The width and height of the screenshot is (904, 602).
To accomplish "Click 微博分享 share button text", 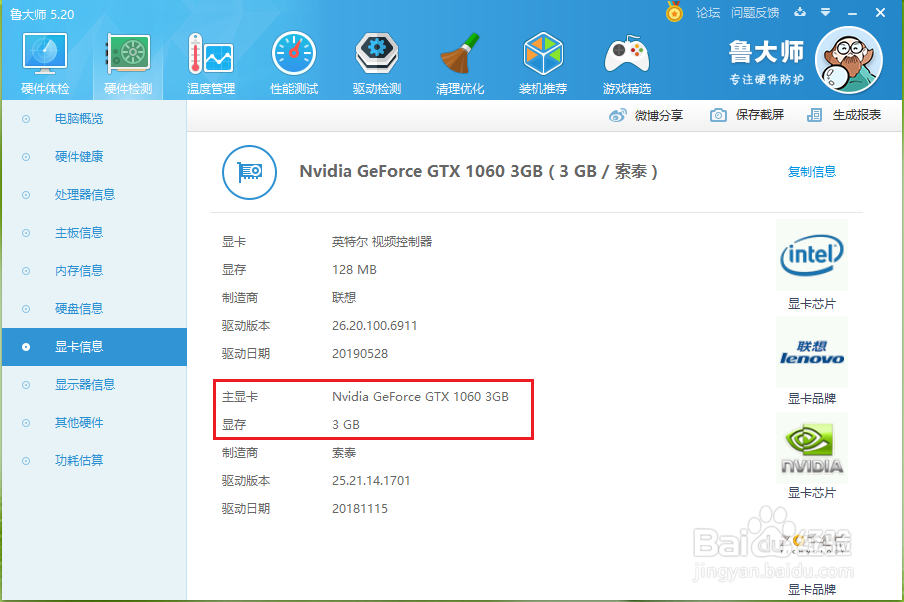I will (659, 115).
